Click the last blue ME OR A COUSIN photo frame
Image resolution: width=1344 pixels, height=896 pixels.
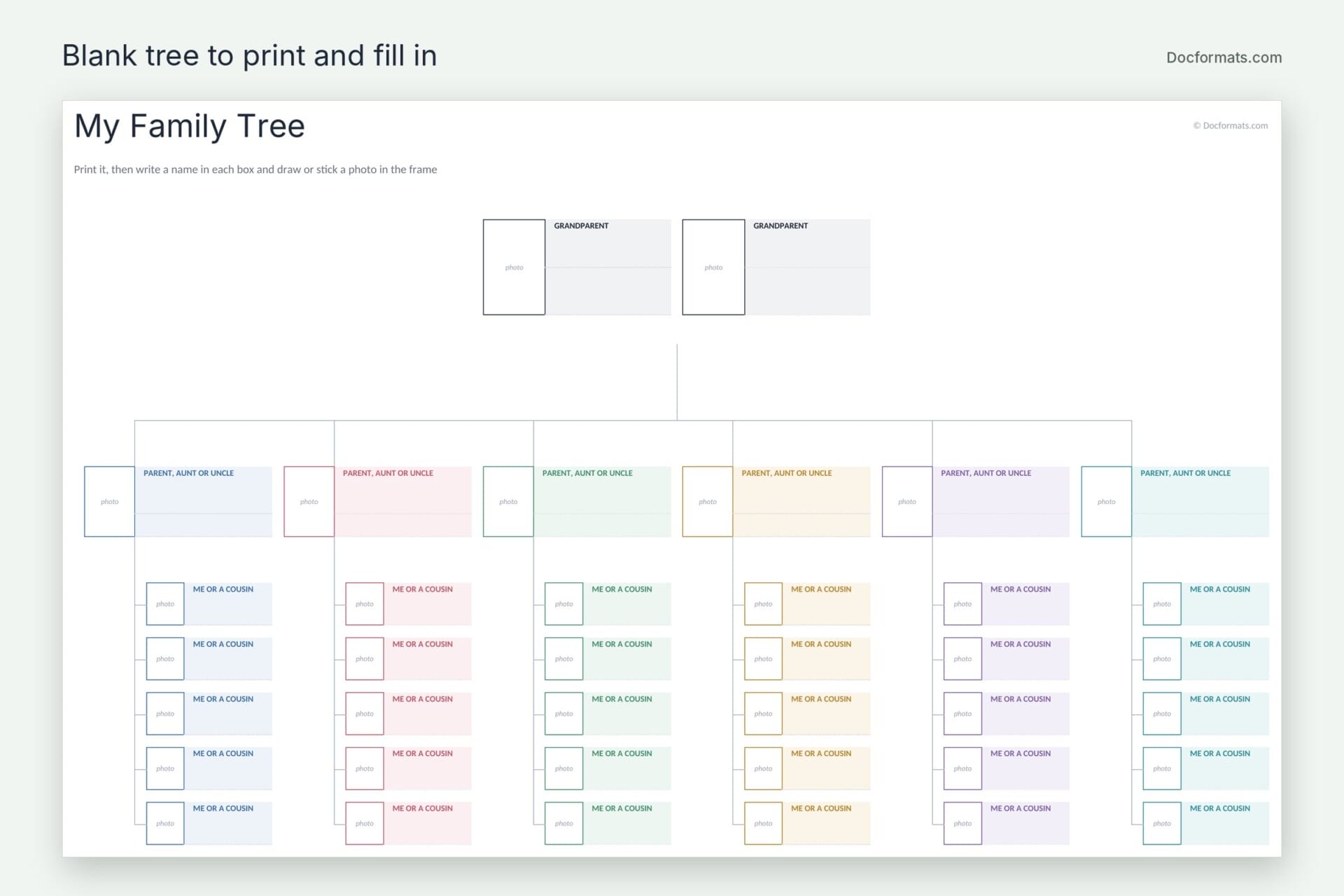click(x=165, y=823)
